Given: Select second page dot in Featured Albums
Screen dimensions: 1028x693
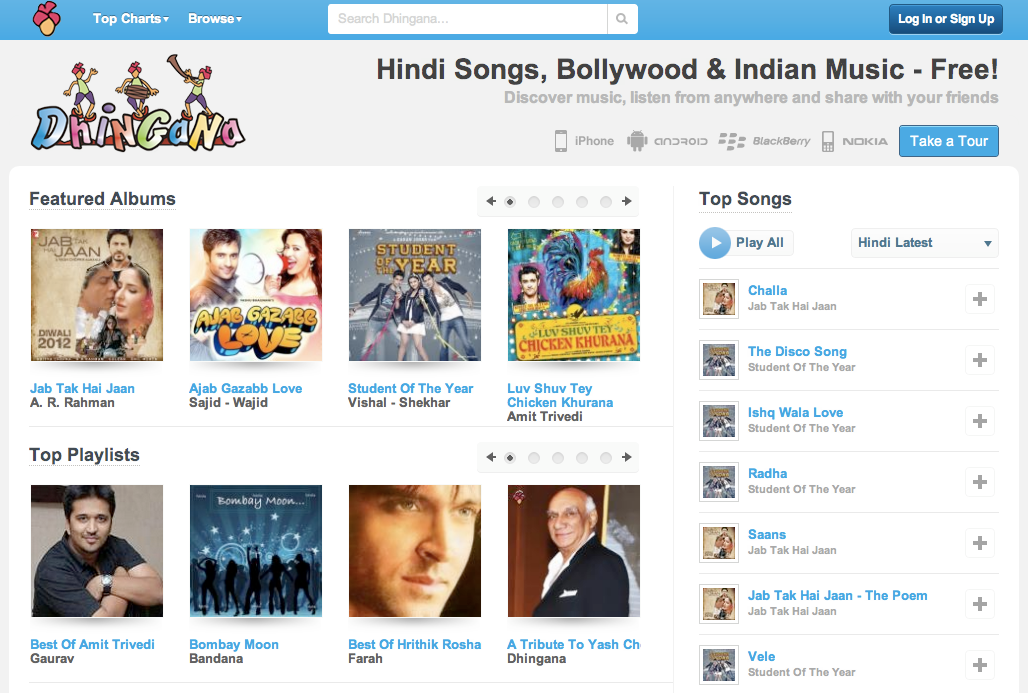Looking at the screenshot, I should click(534, 202).
